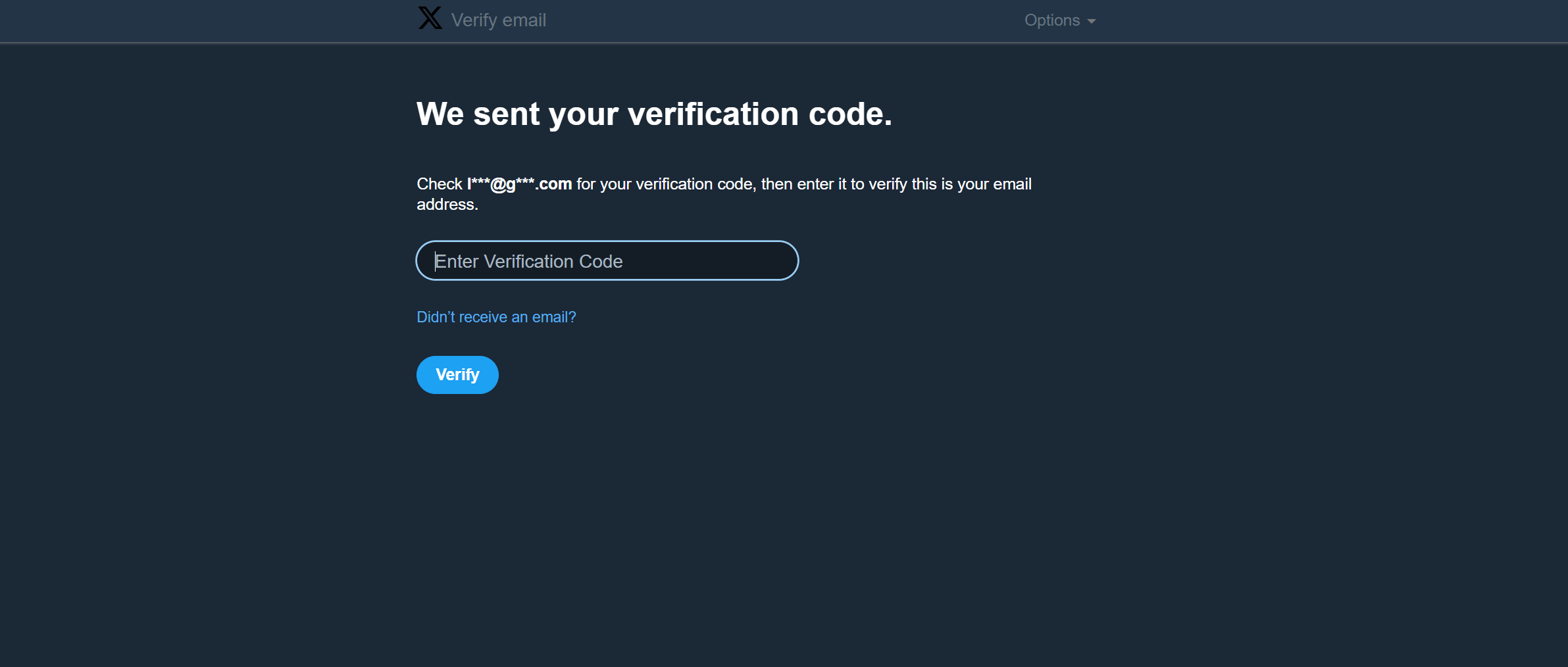Click the masked email l***@g***.com
Image resolution: width=1568 pixels, height=667 pixels.
tap(519, 184)
